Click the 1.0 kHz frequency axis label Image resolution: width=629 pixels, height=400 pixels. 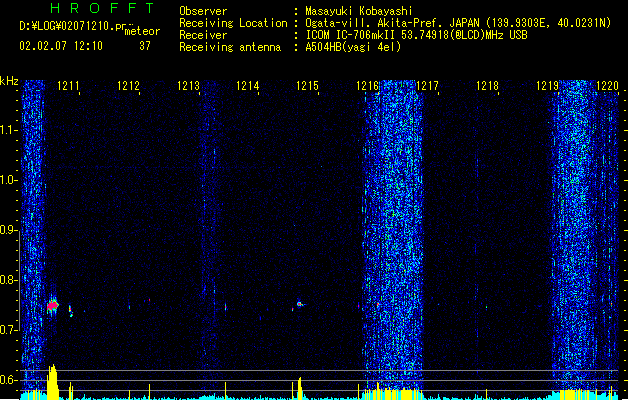[x=9, y=180]
